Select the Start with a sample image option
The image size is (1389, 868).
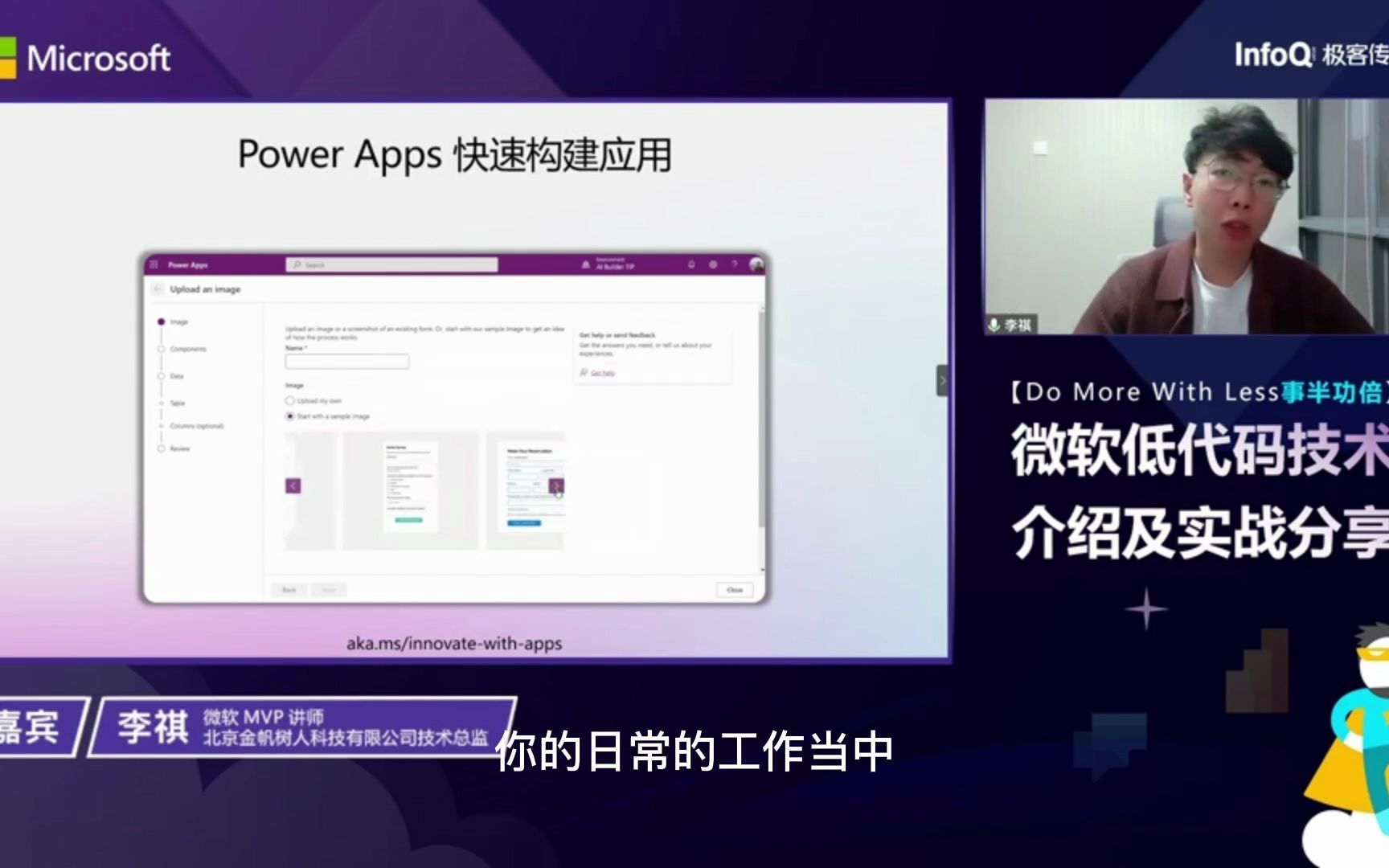tap(290, 416)
